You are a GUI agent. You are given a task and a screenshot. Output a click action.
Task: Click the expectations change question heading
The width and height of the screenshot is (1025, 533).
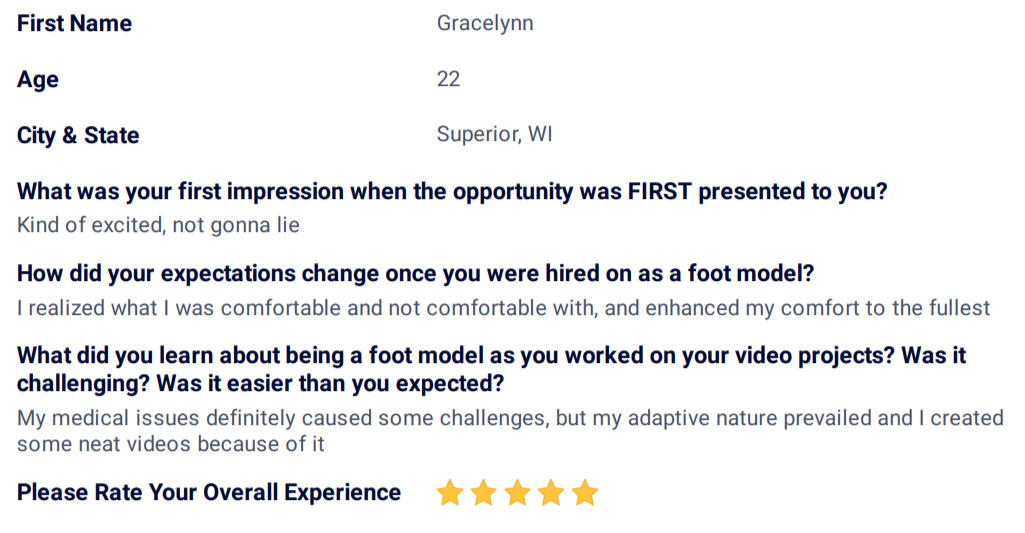[416, 273]
